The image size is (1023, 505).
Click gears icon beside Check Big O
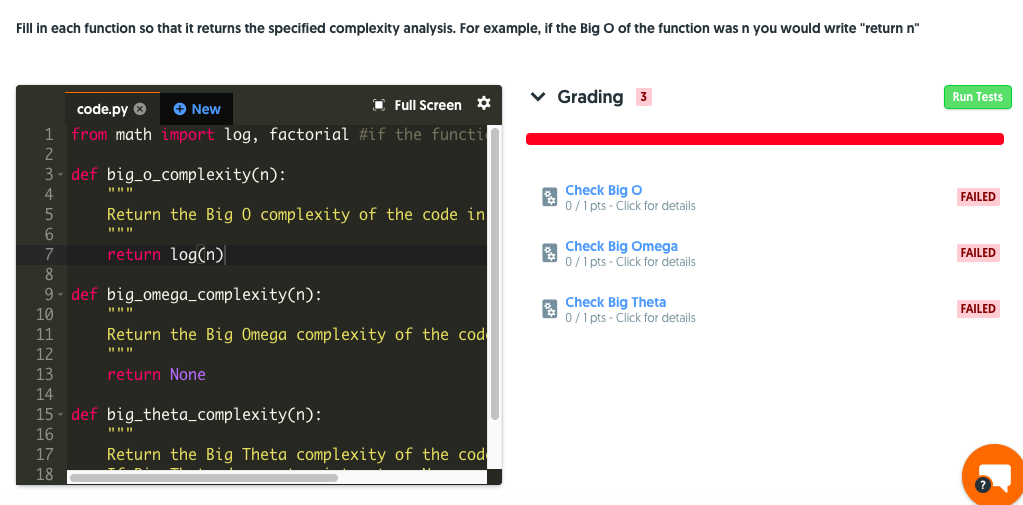coord(550,197)
